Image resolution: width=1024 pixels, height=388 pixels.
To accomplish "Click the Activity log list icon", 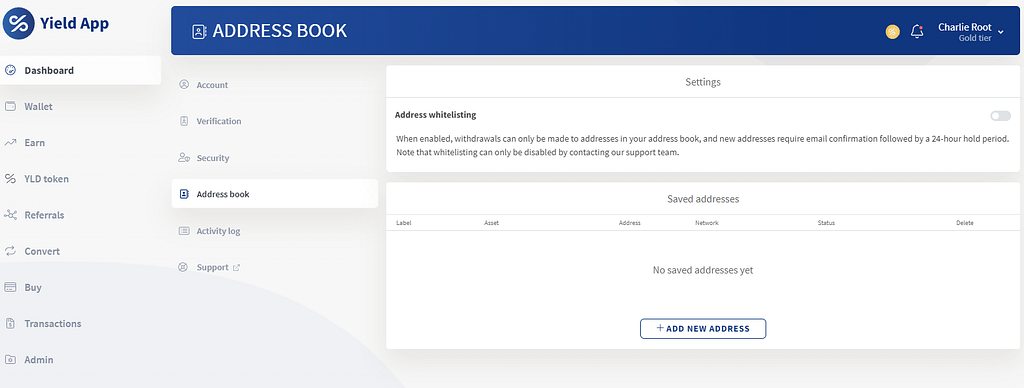I will pyautogui.click(x=184, y=231).
